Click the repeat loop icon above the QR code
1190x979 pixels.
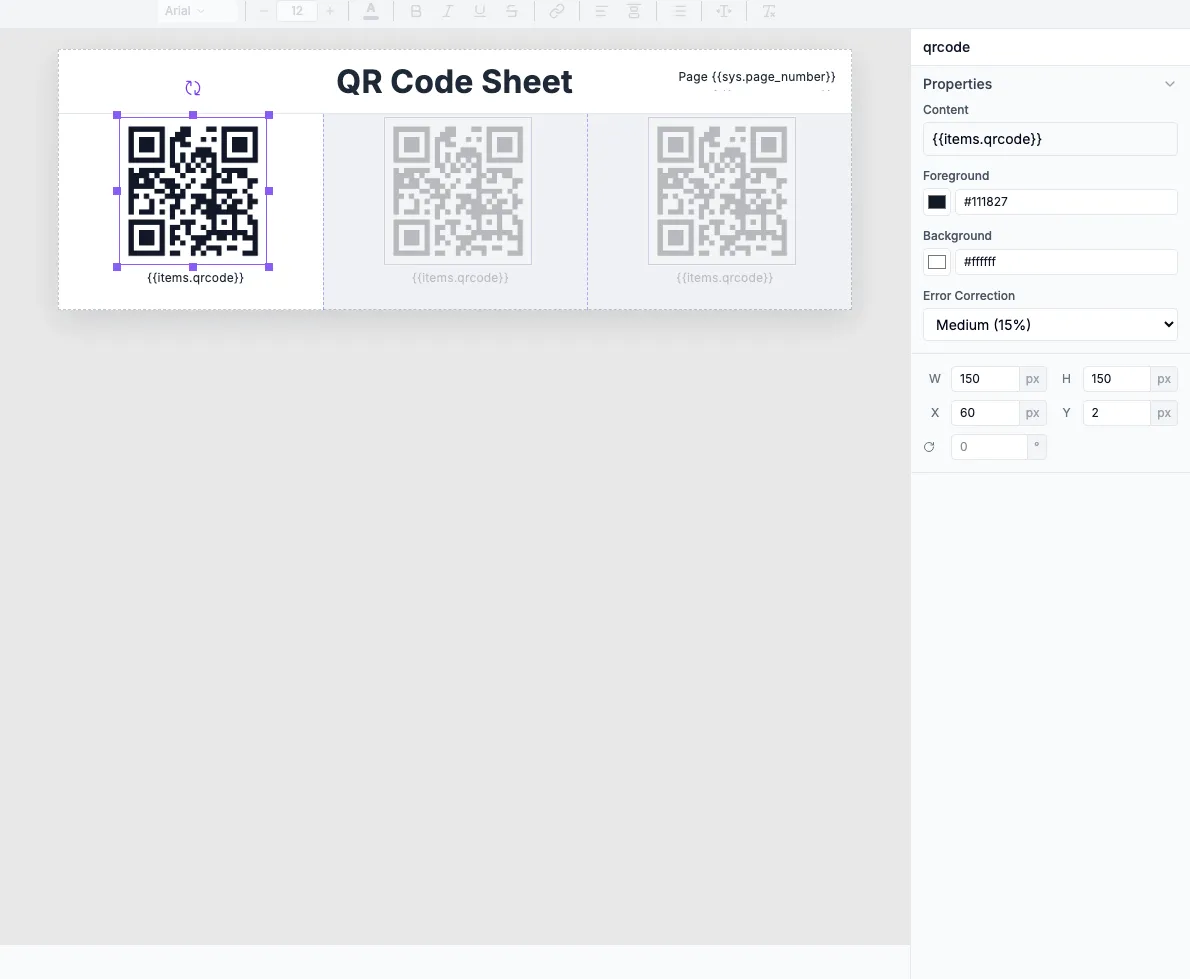[193, 87]
